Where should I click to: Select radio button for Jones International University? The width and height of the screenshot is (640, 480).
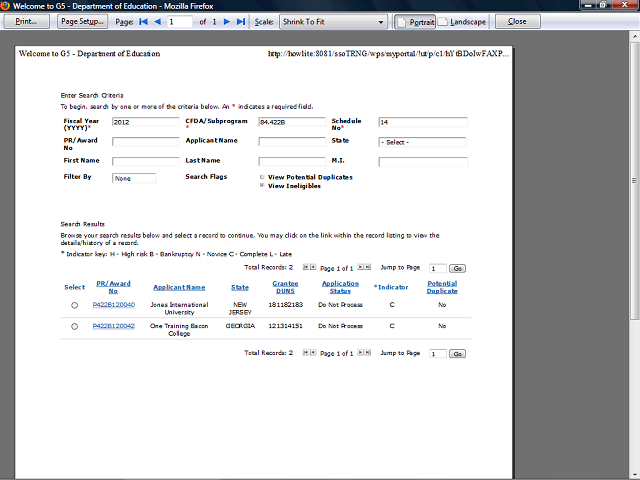[x=74, y=305]
